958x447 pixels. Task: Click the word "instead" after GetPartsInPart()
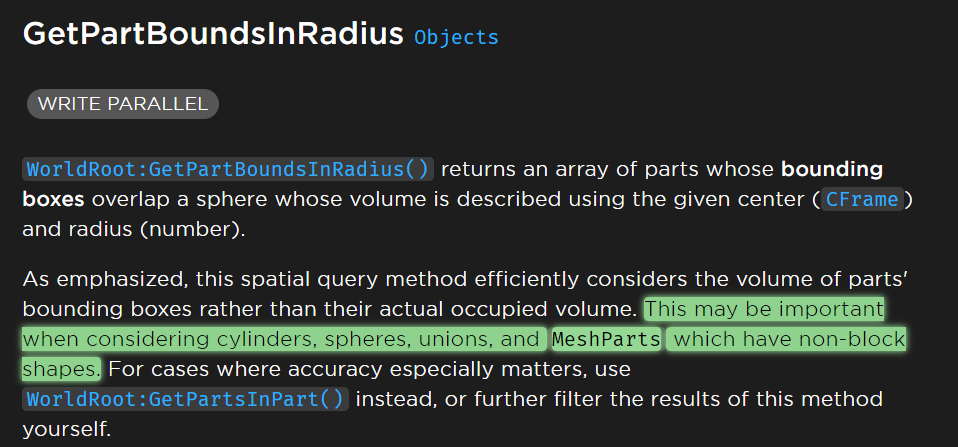point(396,400)
